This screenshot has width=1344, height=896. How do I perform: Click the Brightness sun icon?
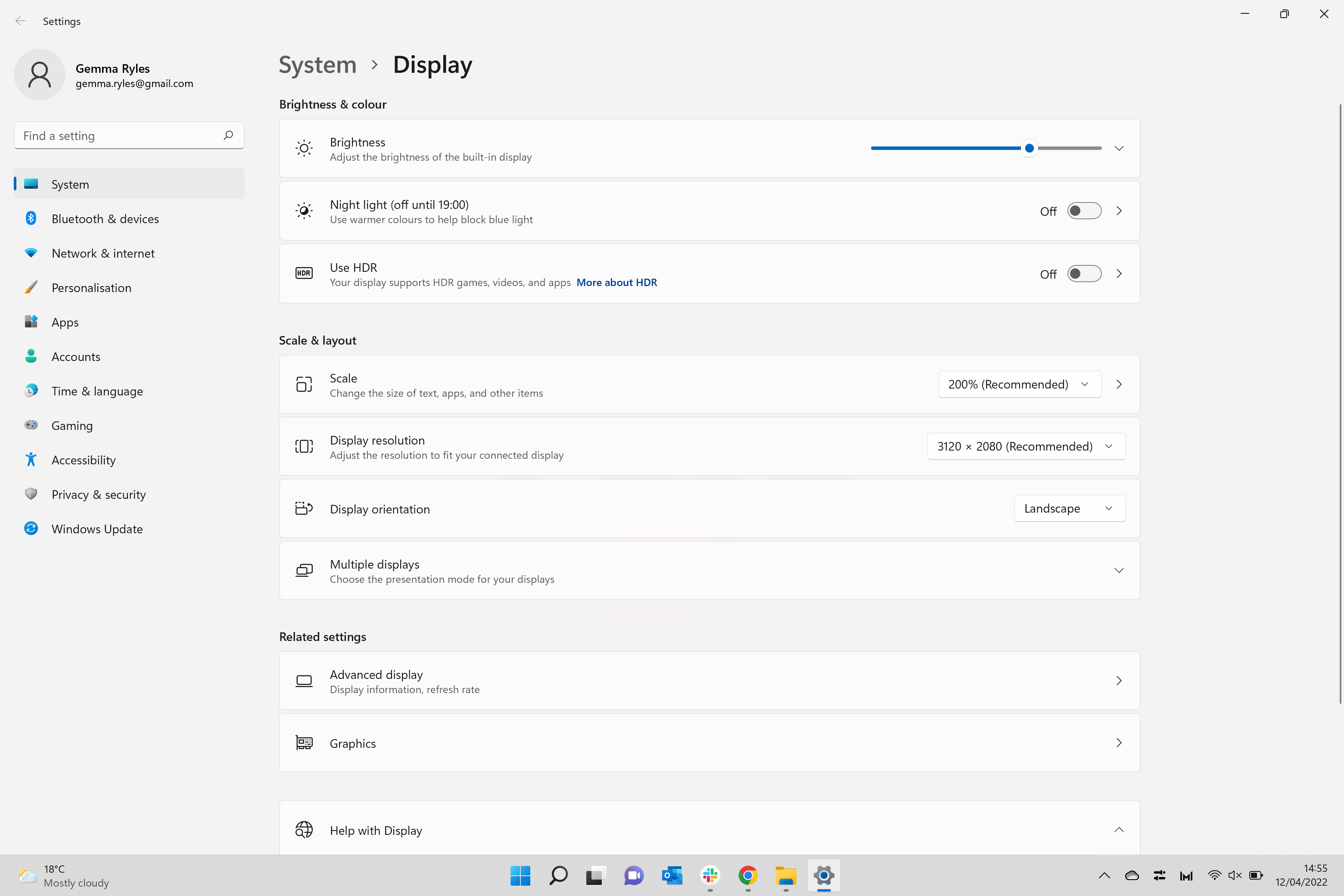pyautogui.click(x=304, y=149)
